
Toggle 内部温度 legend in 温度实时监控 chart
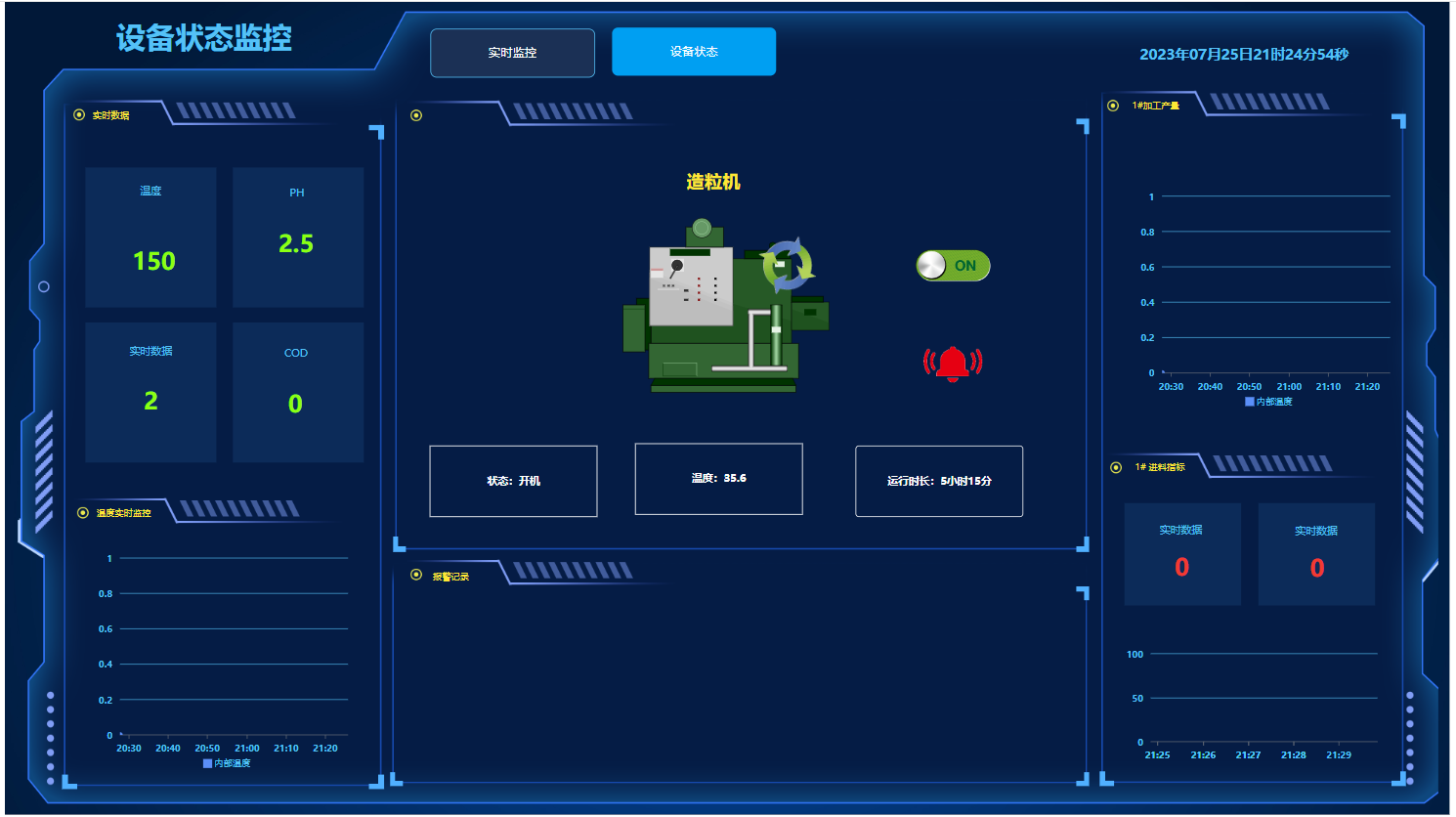(227, 763)
